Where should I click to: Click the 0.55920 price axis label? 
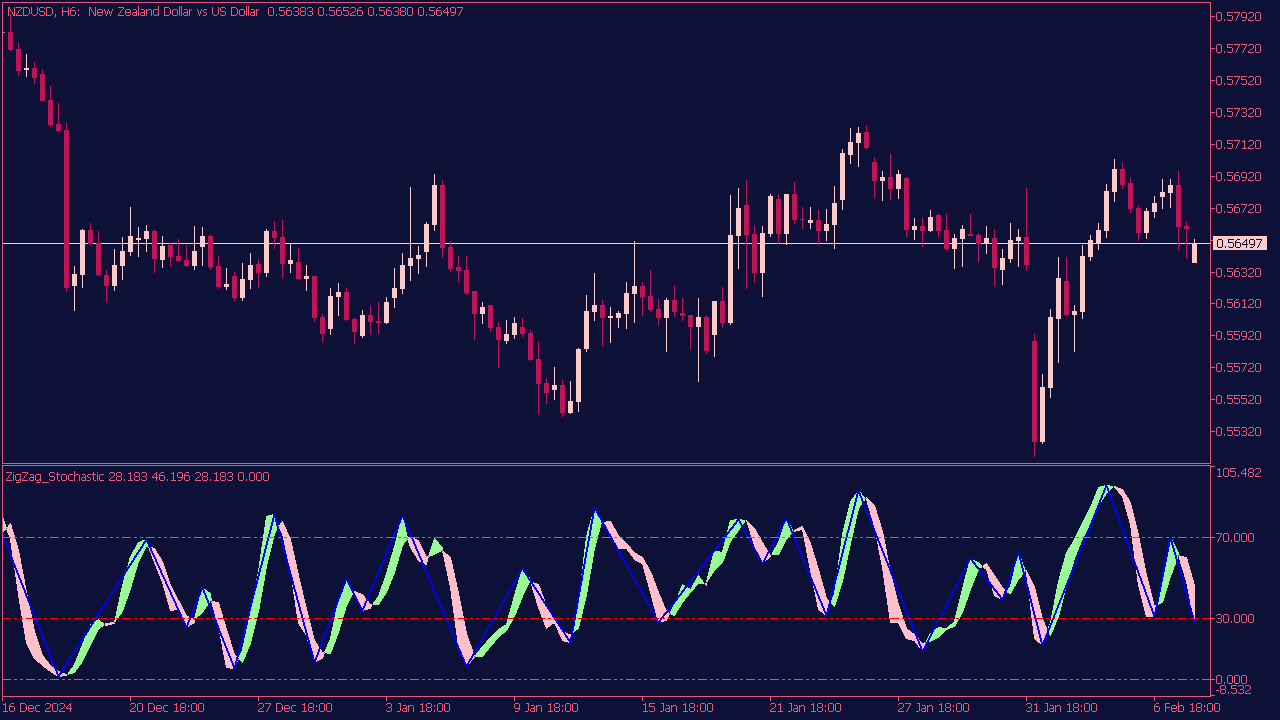(1240, 336)
